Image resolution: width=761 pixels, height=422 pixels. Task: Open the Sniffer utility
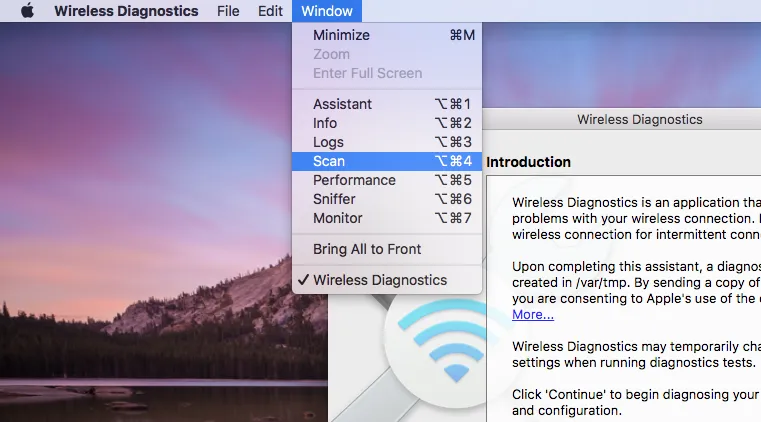coord(334,199)
